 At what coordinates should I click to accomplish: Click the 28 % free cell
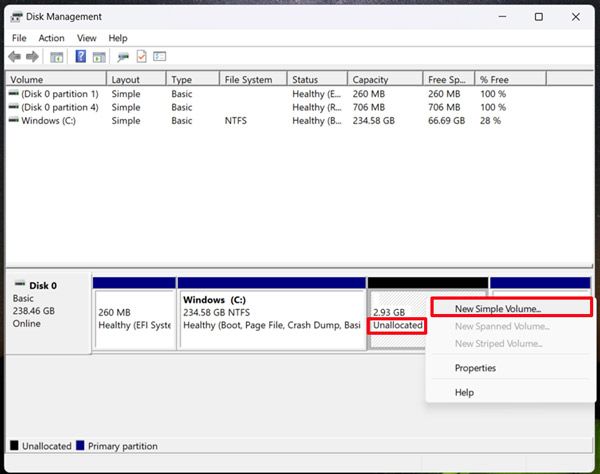491,121
